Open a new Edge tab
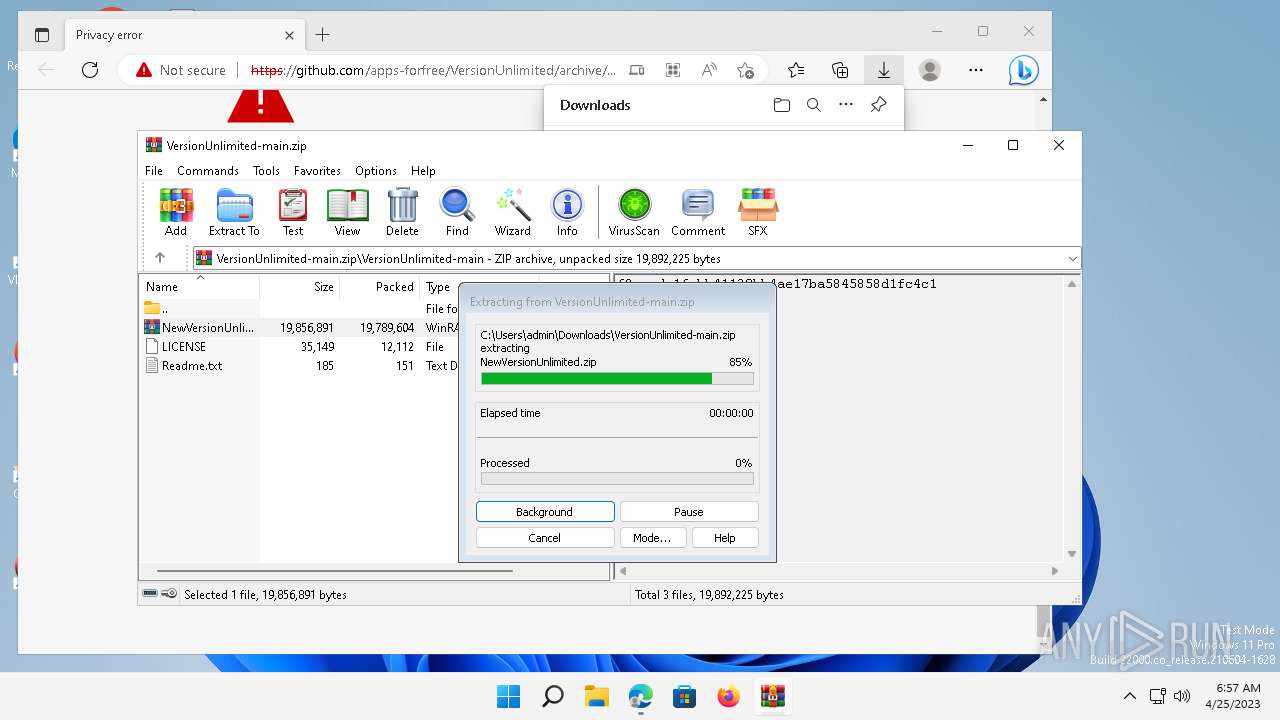The image size is (1280, 720). [x=322, y=35]
